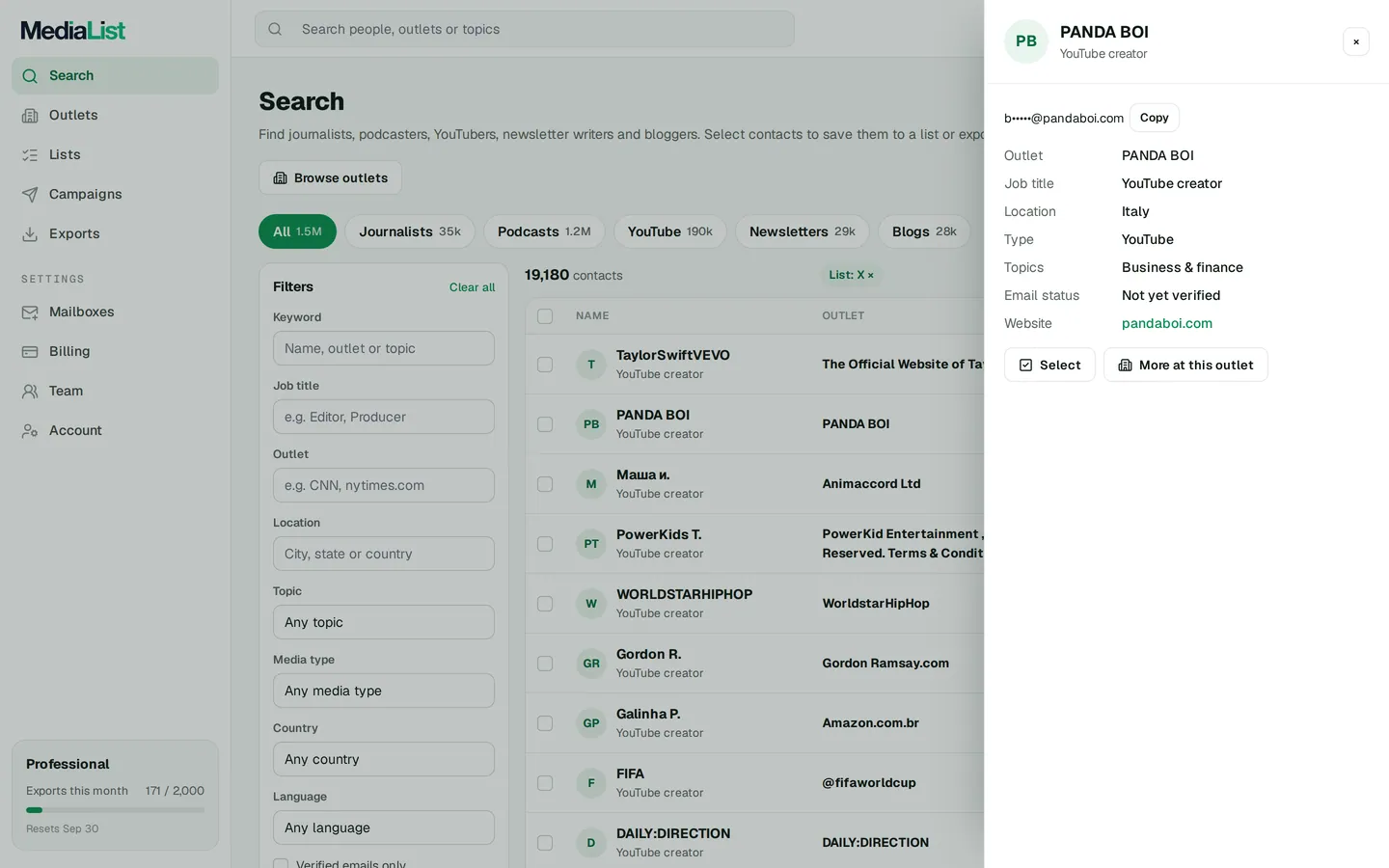Enable Verified emails only checkbox

tap(281, 864)
